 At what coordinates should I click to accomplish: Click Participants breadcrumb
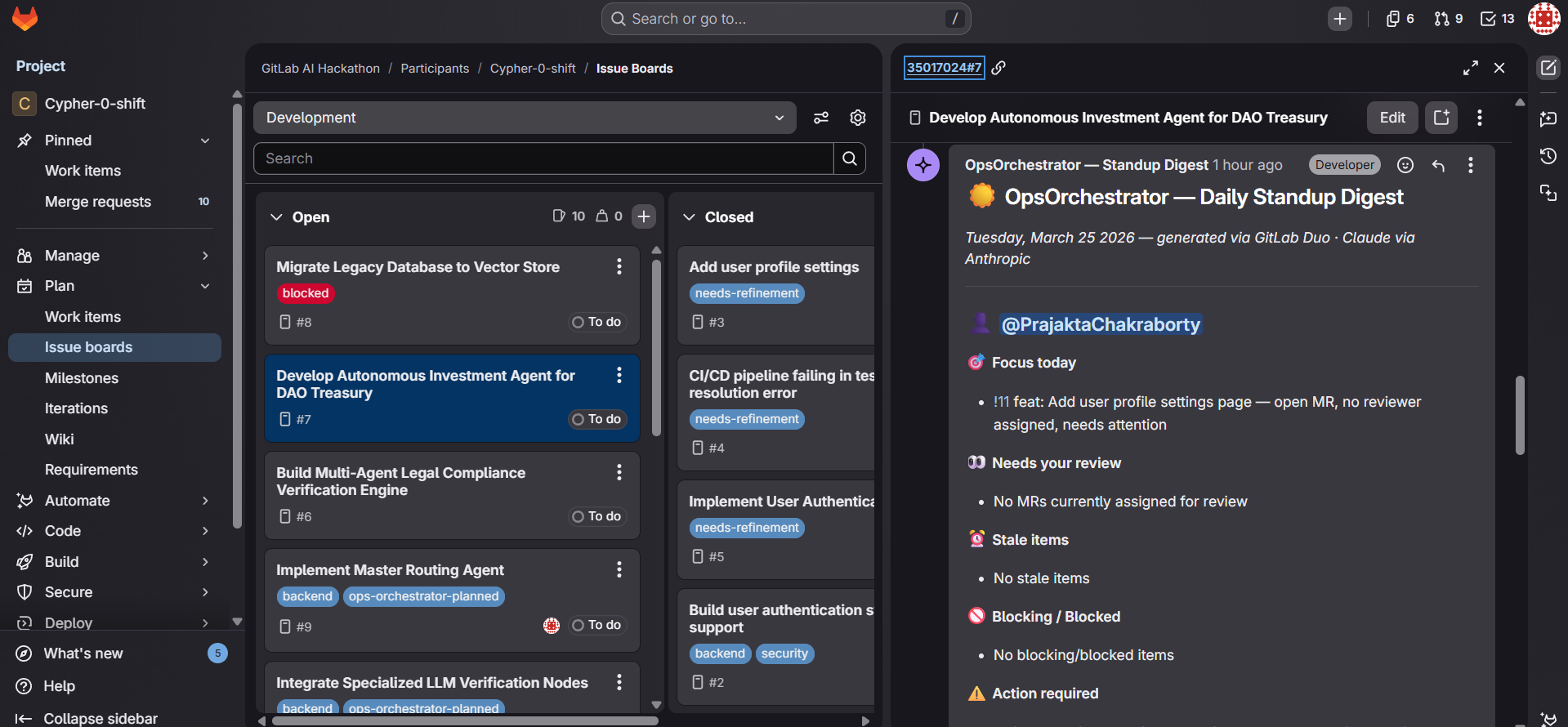[435, 69]
